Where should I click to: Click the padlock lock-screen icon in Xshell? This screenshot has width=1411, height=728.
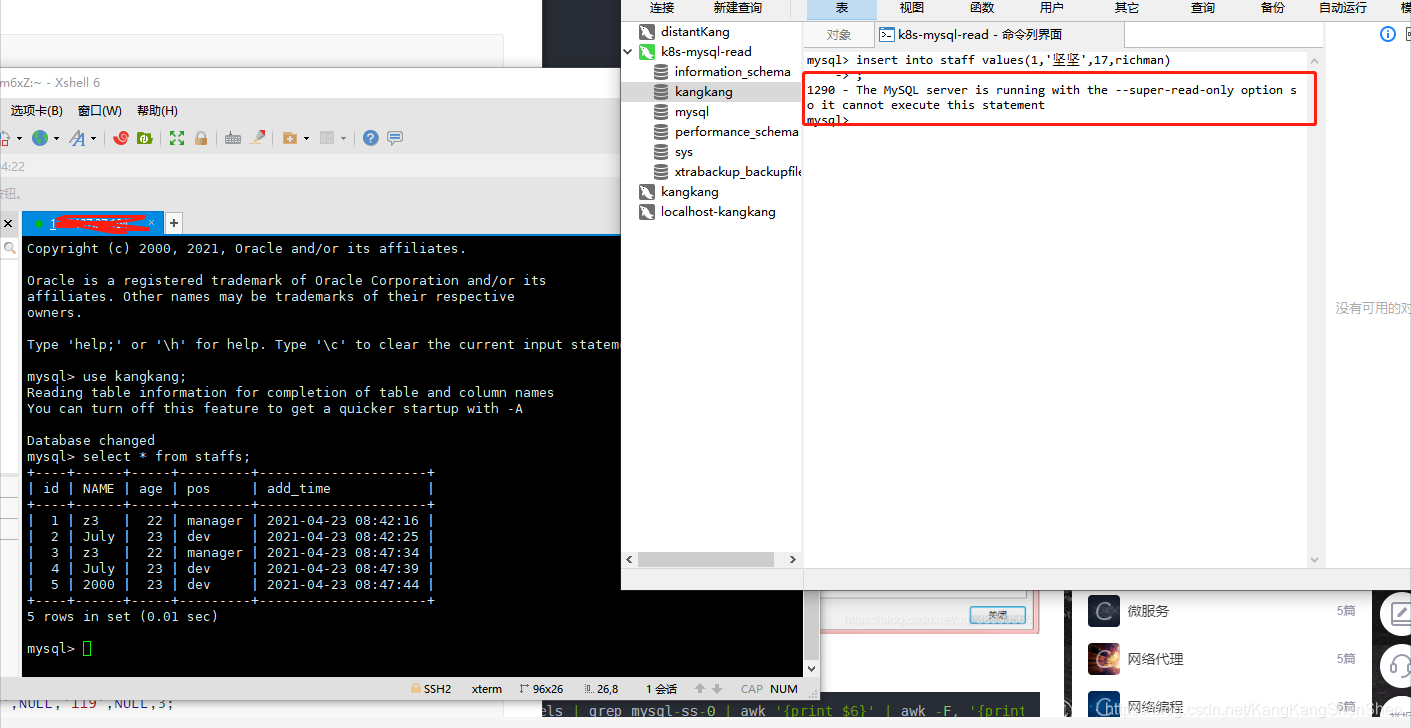tap(201, 138)
